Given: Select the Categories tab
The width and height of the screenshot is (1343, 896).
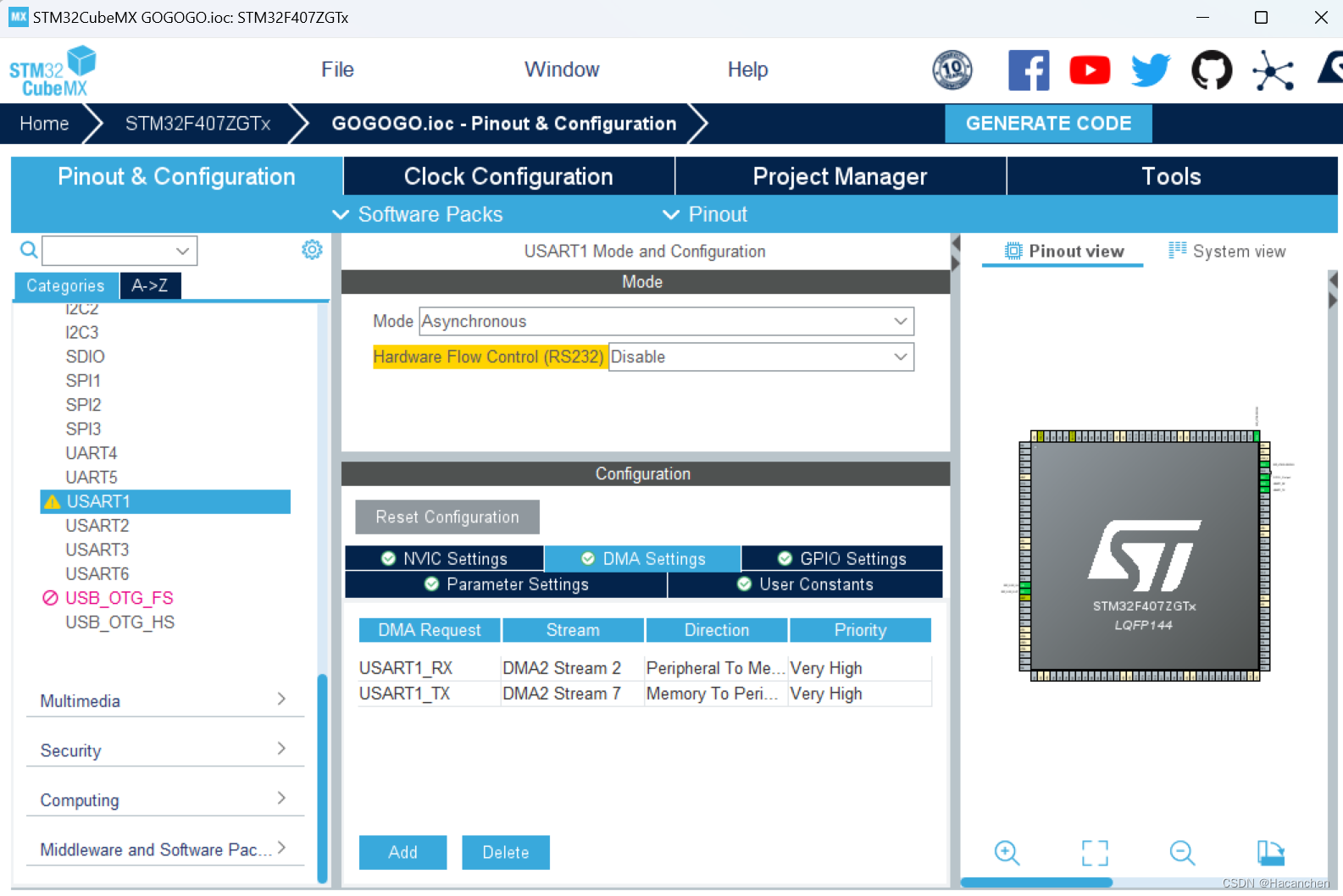Looking at the screenshot, I should (66, 285).
